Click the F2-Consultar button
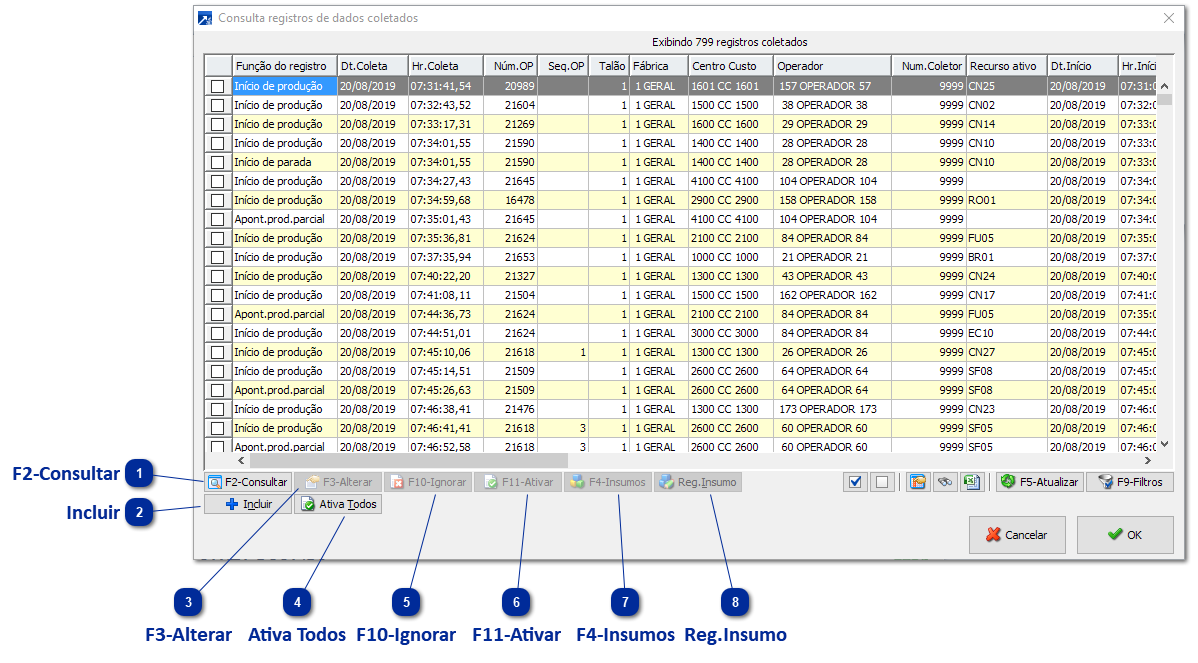This screenshot has height=663, width=1198. coord(248,482)
